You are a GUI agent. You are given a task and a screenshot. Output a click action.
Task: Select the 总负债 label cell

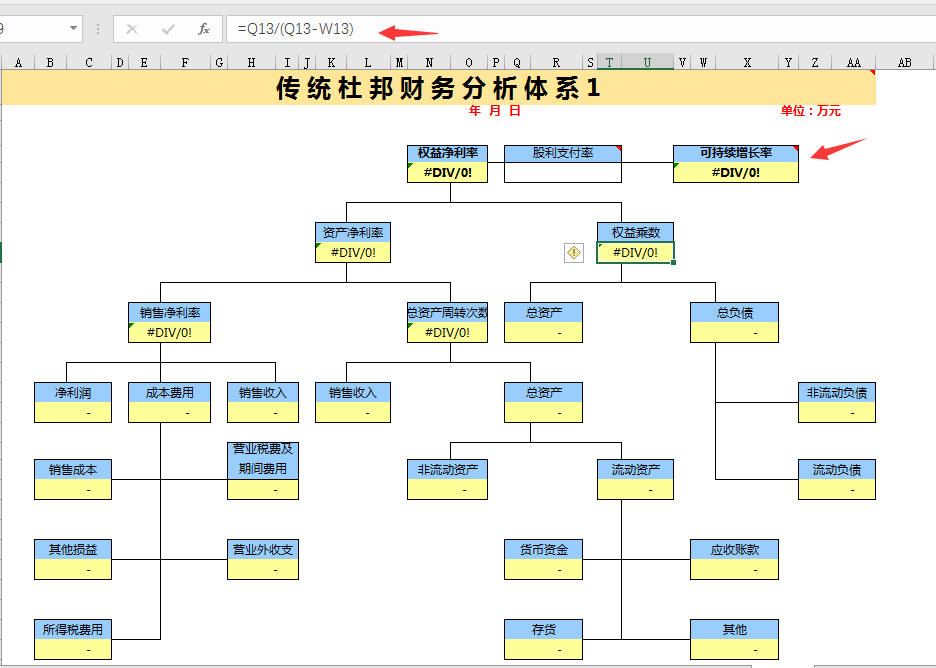[734, 313]
